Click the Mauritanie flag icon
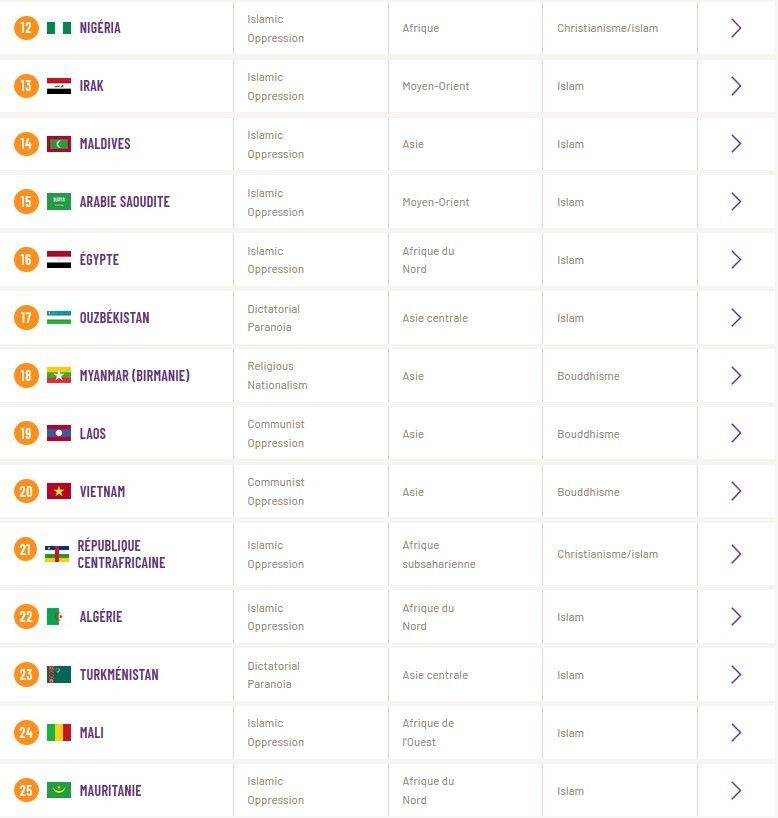 (59, 790)
